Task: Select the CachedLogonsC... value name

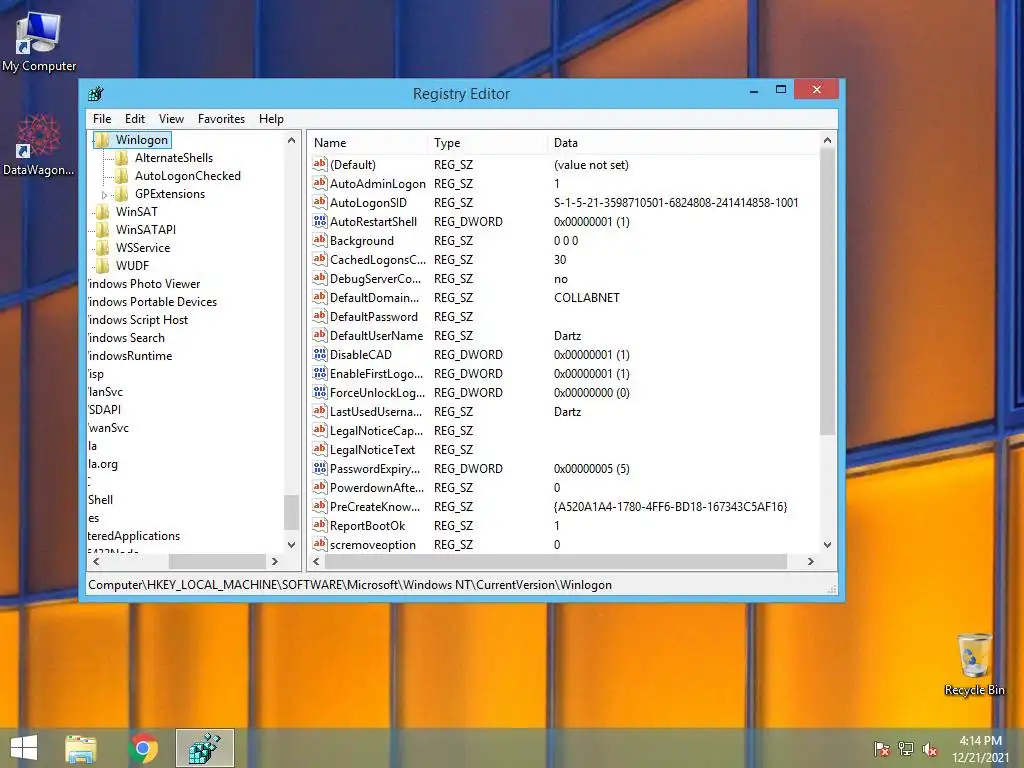Action: 377,260
